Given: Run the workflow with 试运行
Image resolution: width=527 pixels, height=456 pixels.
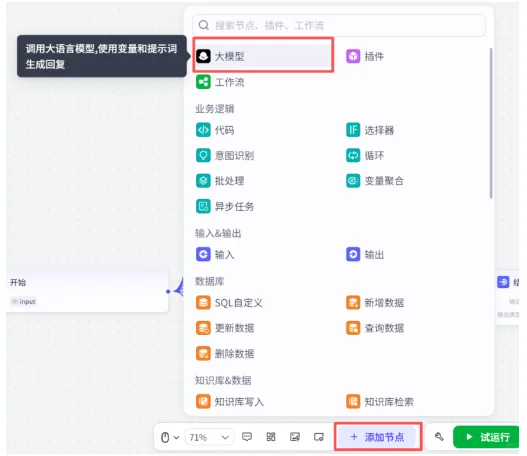Looking at the screenshot, I should (x=486, y=437).
